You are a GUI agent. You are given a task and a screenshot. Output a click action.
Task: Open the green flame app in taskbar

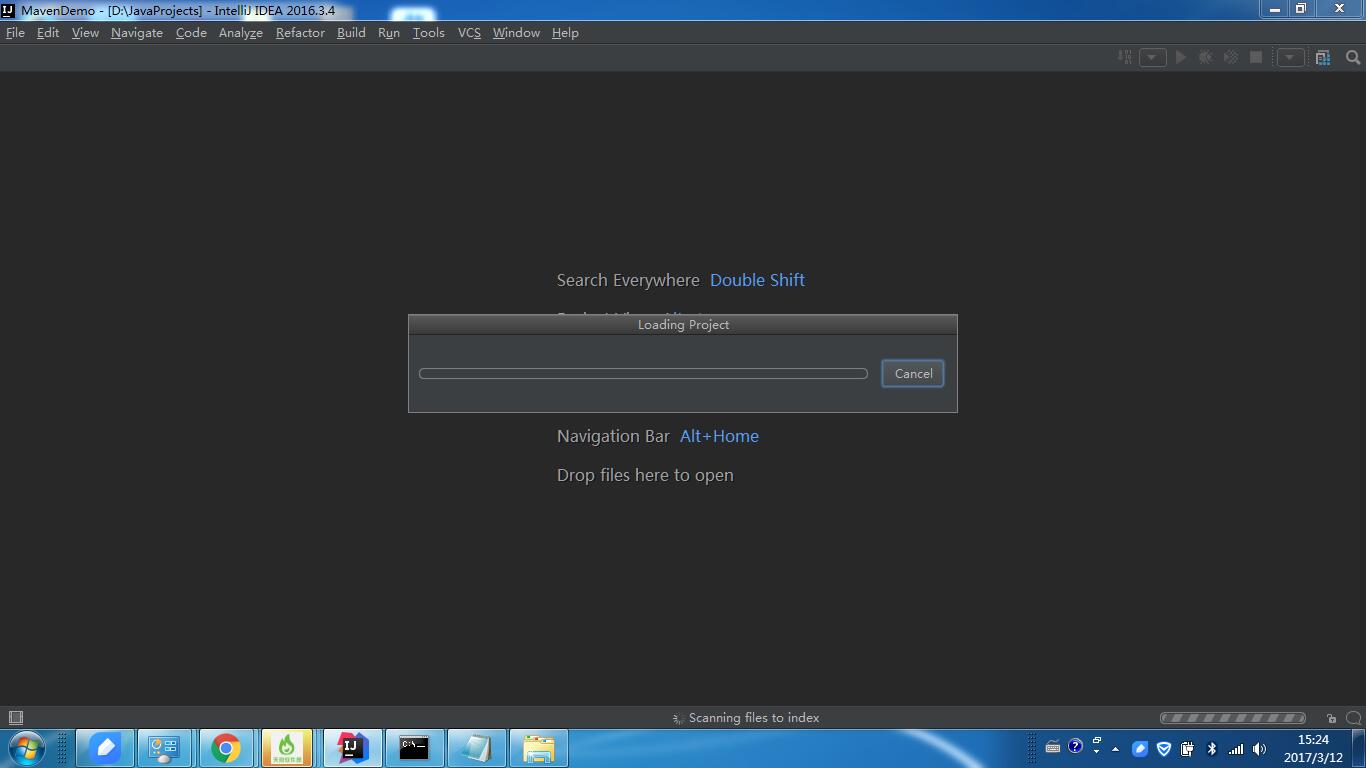287,748
